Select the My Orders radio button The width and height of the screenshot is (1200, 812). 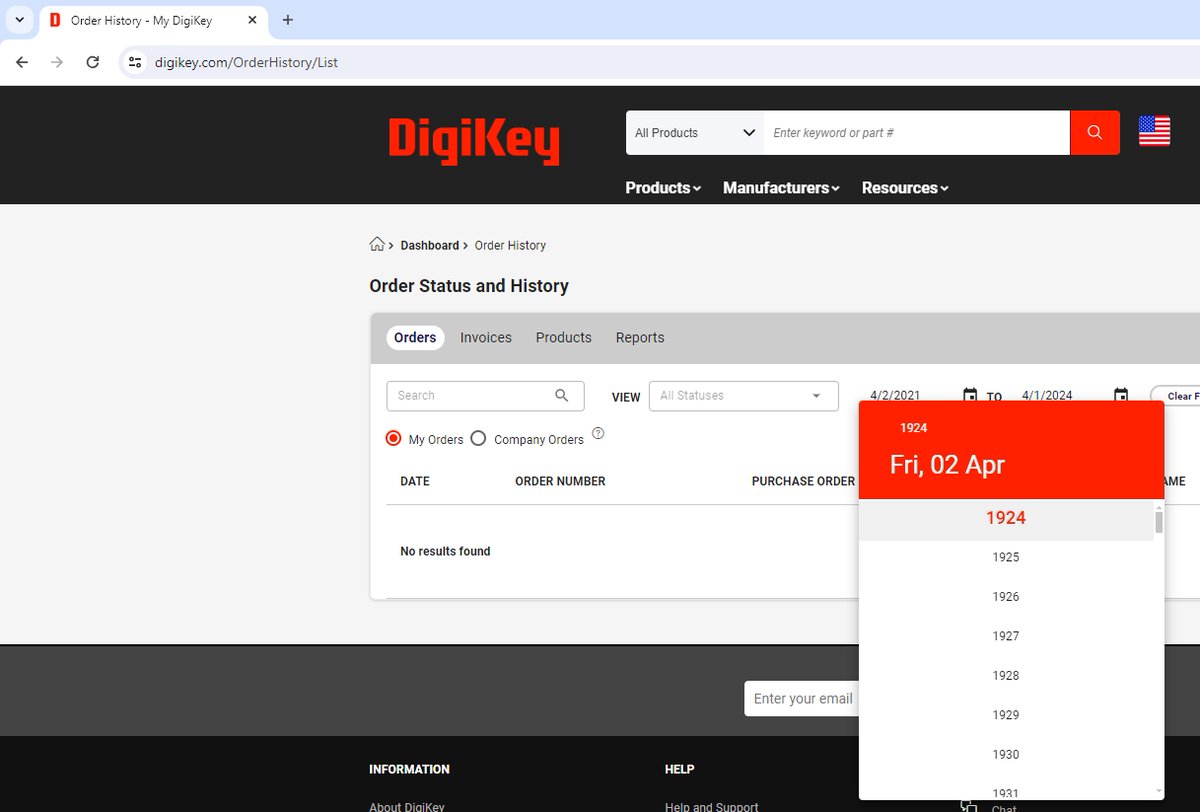394,438
